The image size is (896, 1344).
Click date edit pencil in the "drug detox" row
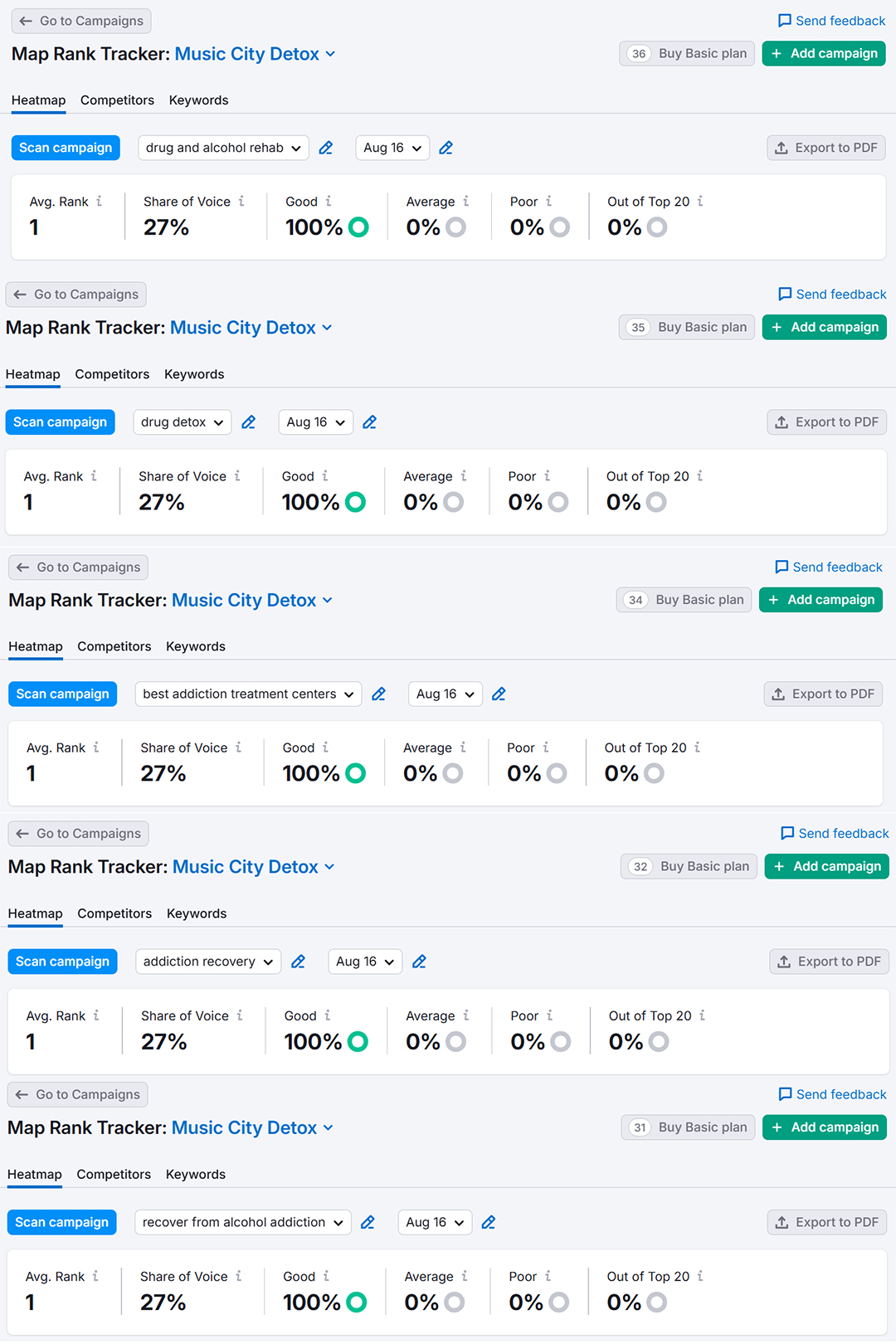pyautogui.click(x=370, y=422)
